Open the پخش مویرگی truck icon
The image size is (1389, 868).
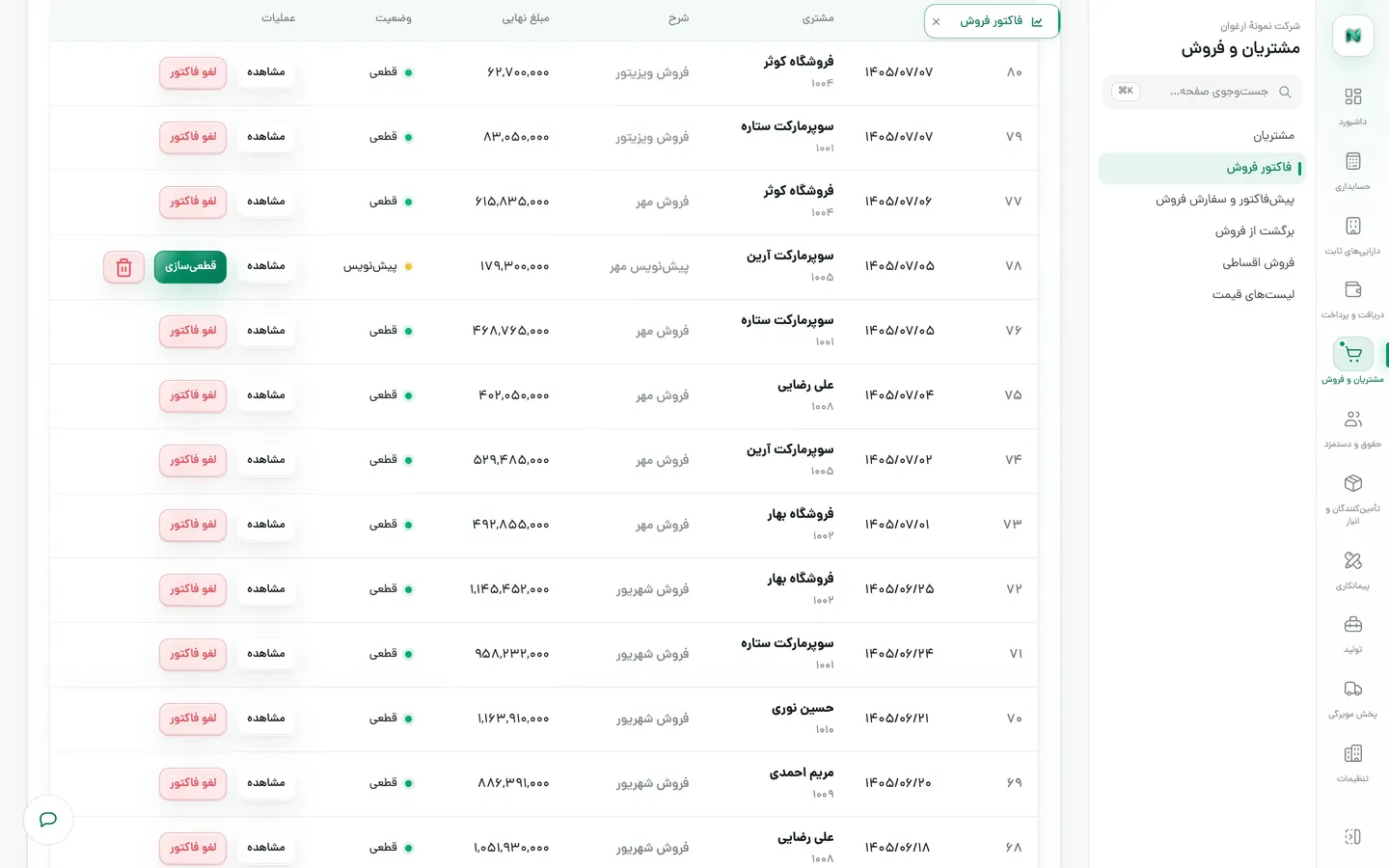coord(1352,689)
